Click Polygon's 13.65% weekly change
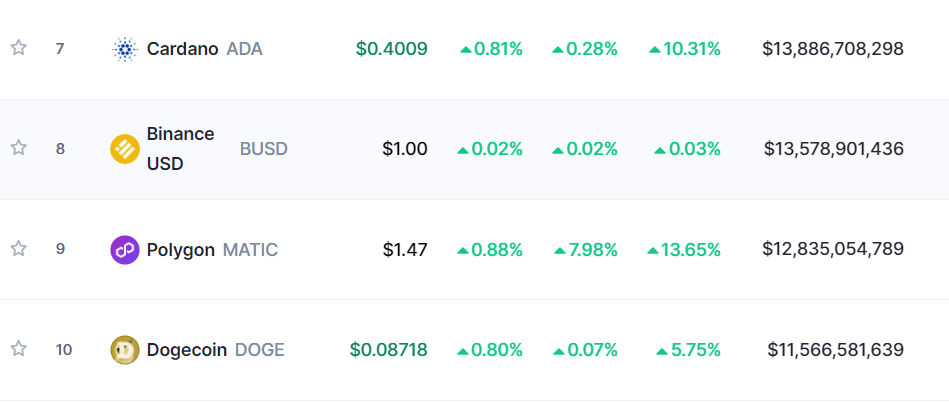 point(685,250)
